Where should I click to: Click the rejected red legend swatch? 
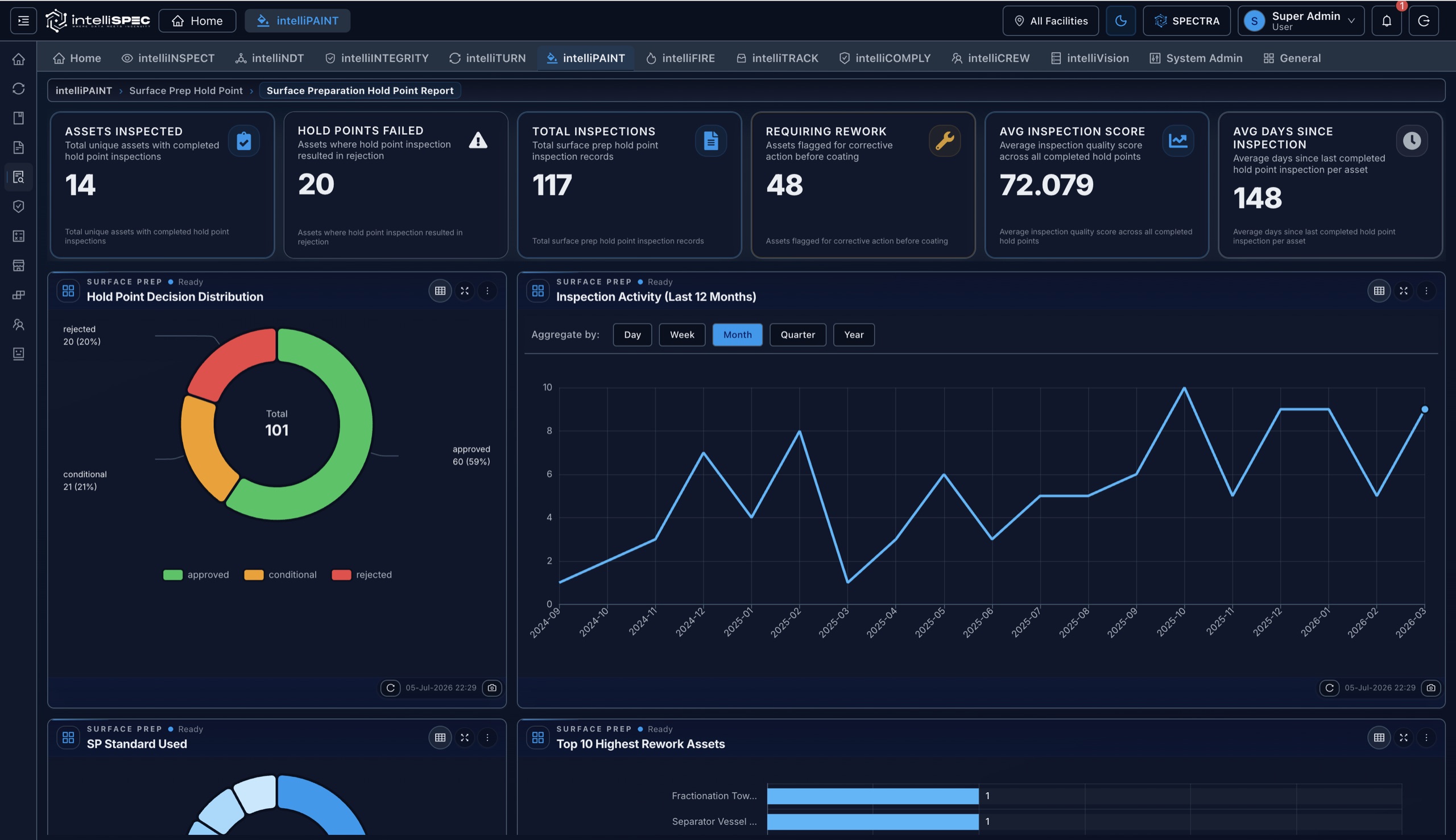(341, 574)
